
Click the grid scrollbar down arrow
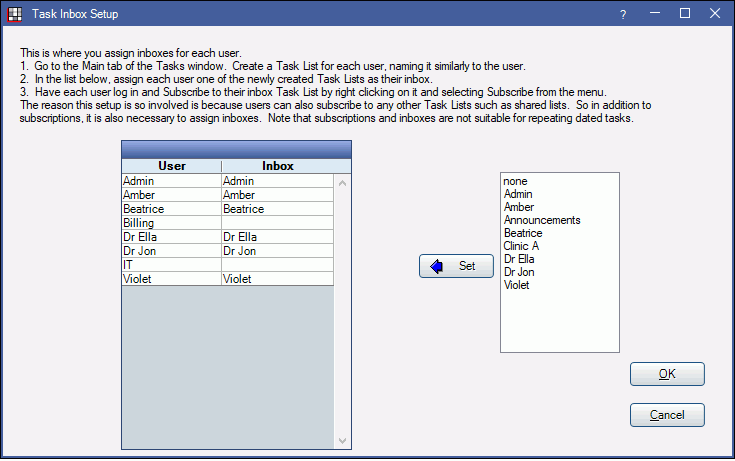tap(342, 440)
